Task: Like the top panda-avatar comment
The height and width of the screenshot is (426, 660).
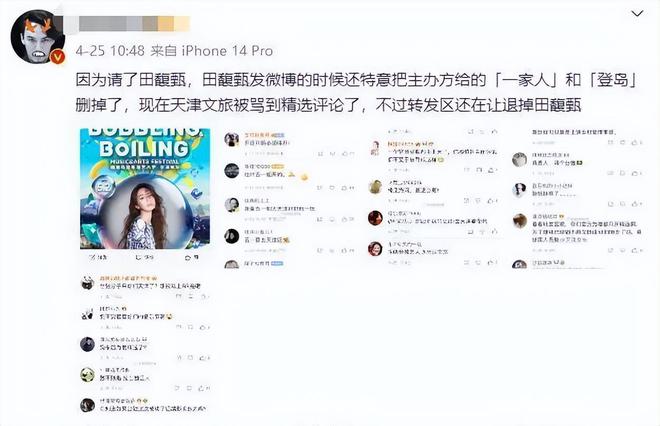Action: pyautogui.click(x=204, y=296)
